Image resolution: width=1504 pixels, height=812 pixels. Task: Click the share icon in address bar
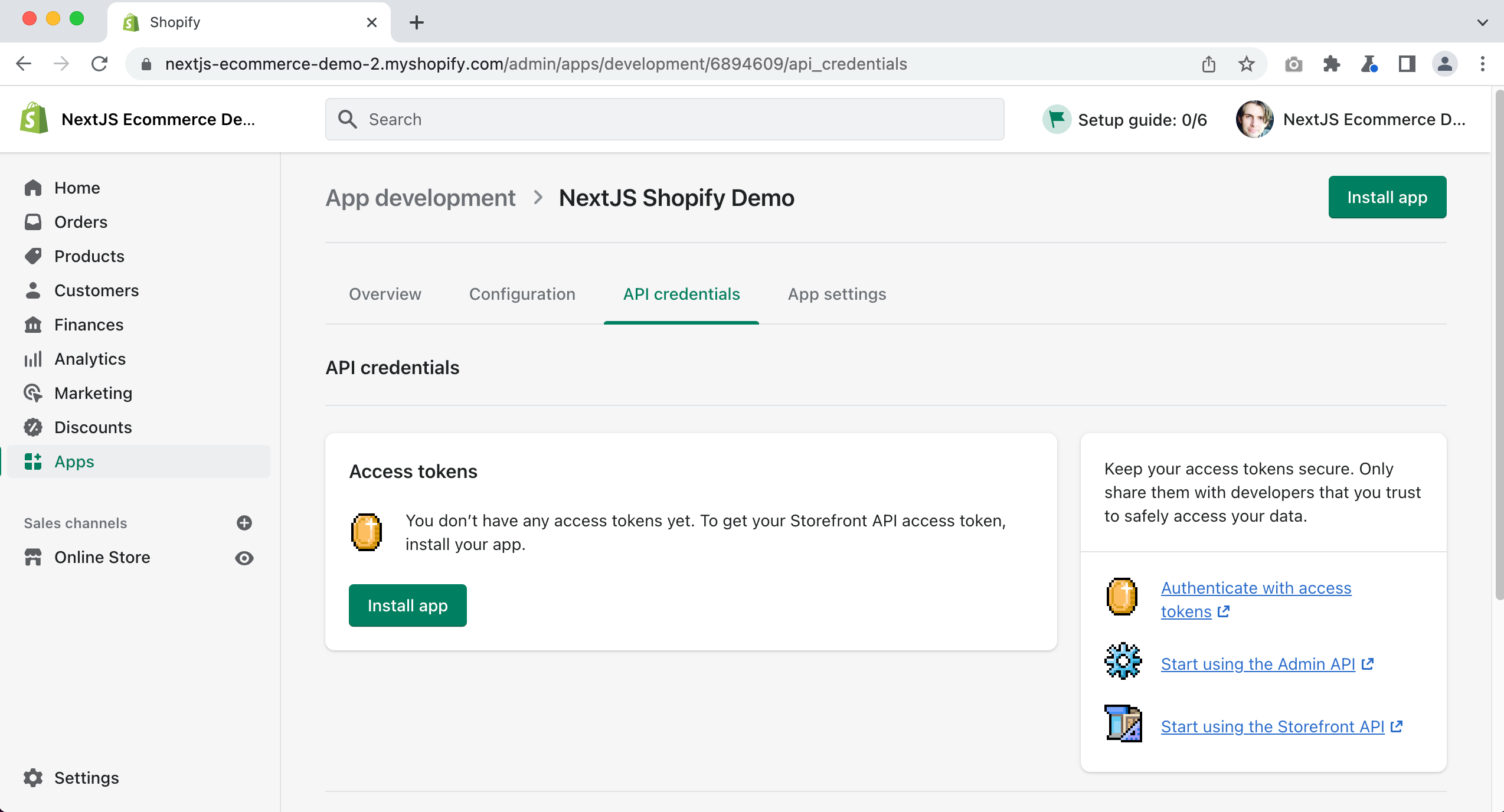pyautogui.click(x=1209, y=64)
